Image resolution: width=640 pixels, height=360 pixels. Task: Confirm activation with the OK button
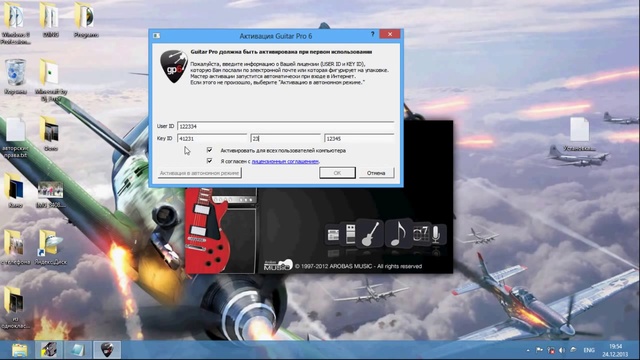(x=337, y=173)
